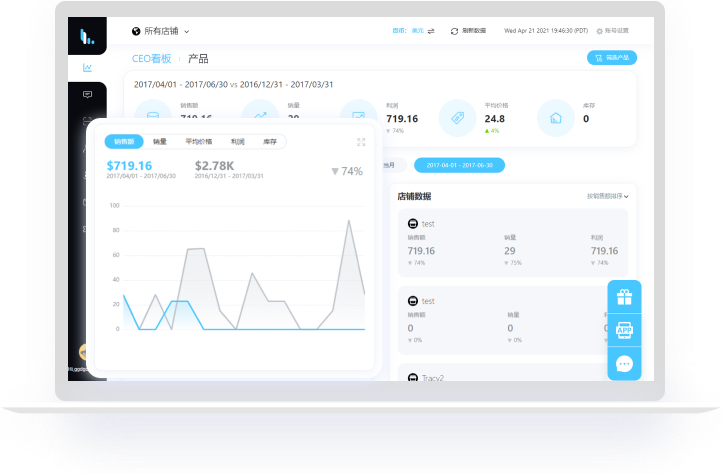Click the 筛选产品 filter button
The height and width of the screenshot is (474, 722).
click(611, 58)
